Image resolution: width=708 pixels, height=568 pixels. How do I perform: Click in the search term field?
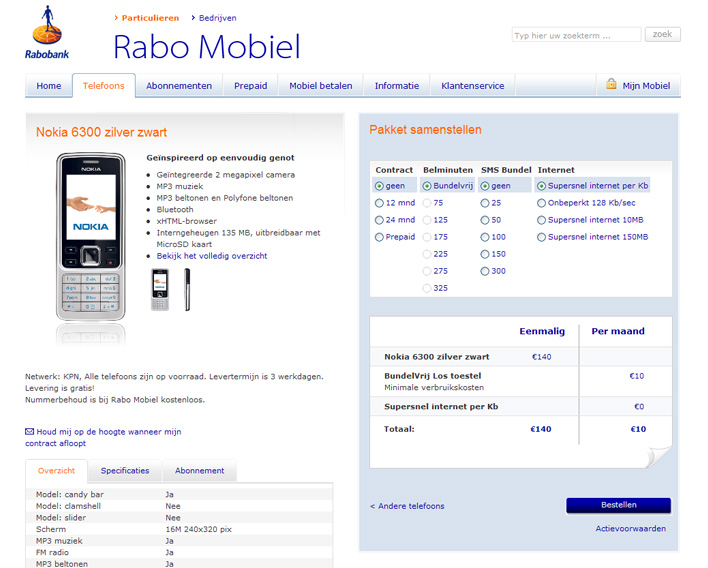point(576,35)
